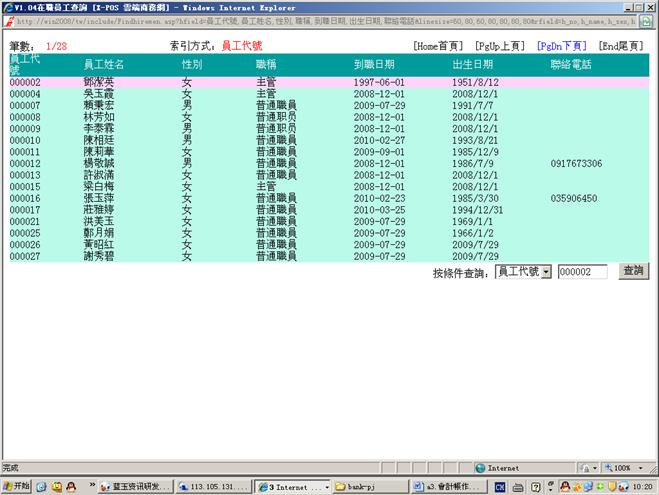
Task: Go to Home首頁 first page
Action: click(x=439, y=46)
